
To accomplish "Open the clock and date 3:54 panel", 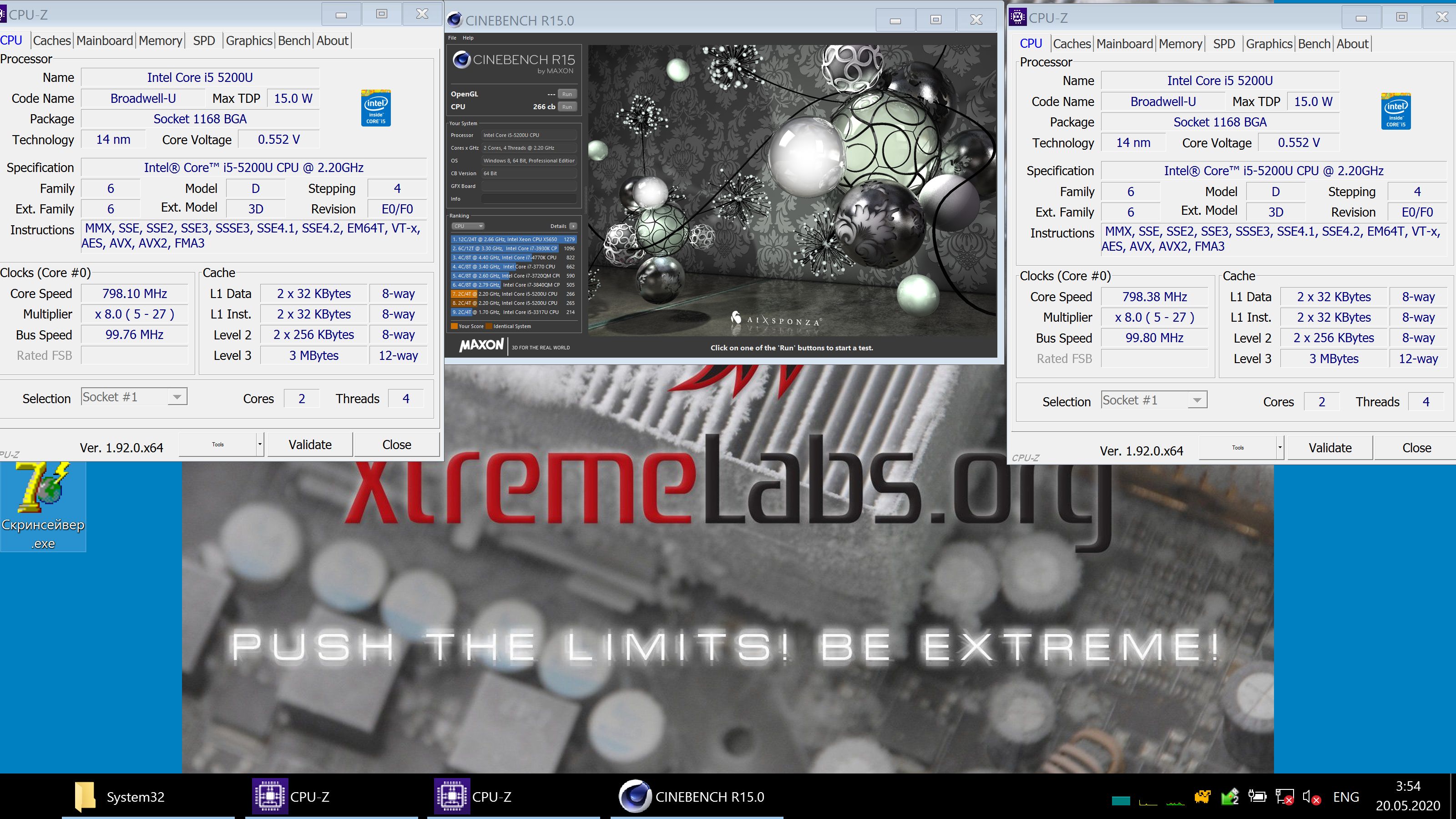I will tap(1408, 796).
